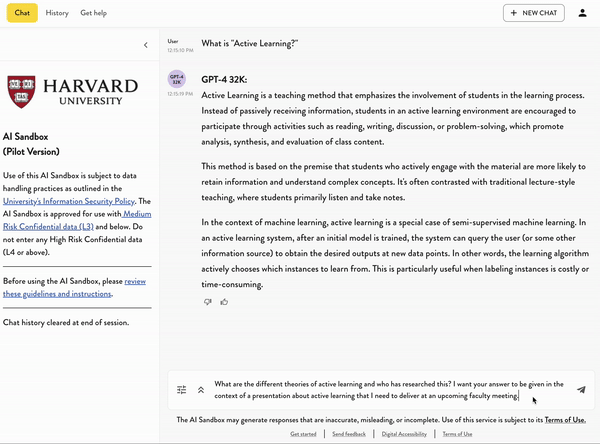Start a new chat with the NEW CHAT button
The height and width of the screenshot is (444, 600).
[x=534, y=13]
